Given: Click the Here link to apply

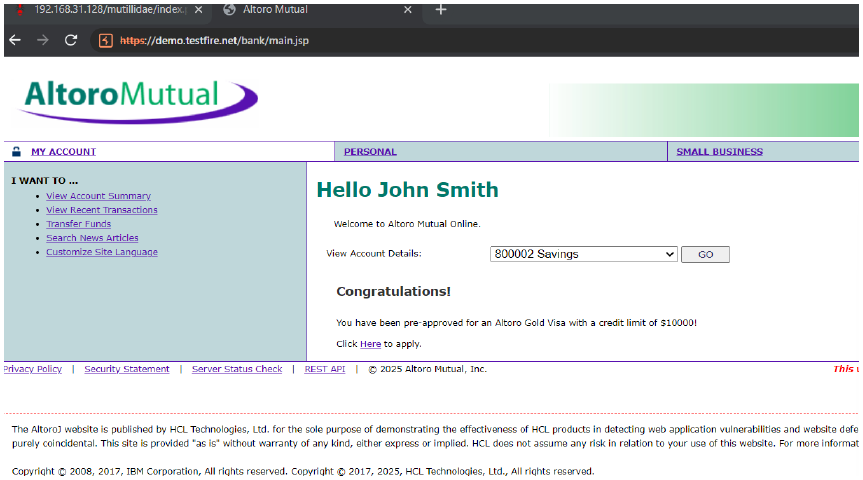Looking at the screenshot, I should [370, 344].
